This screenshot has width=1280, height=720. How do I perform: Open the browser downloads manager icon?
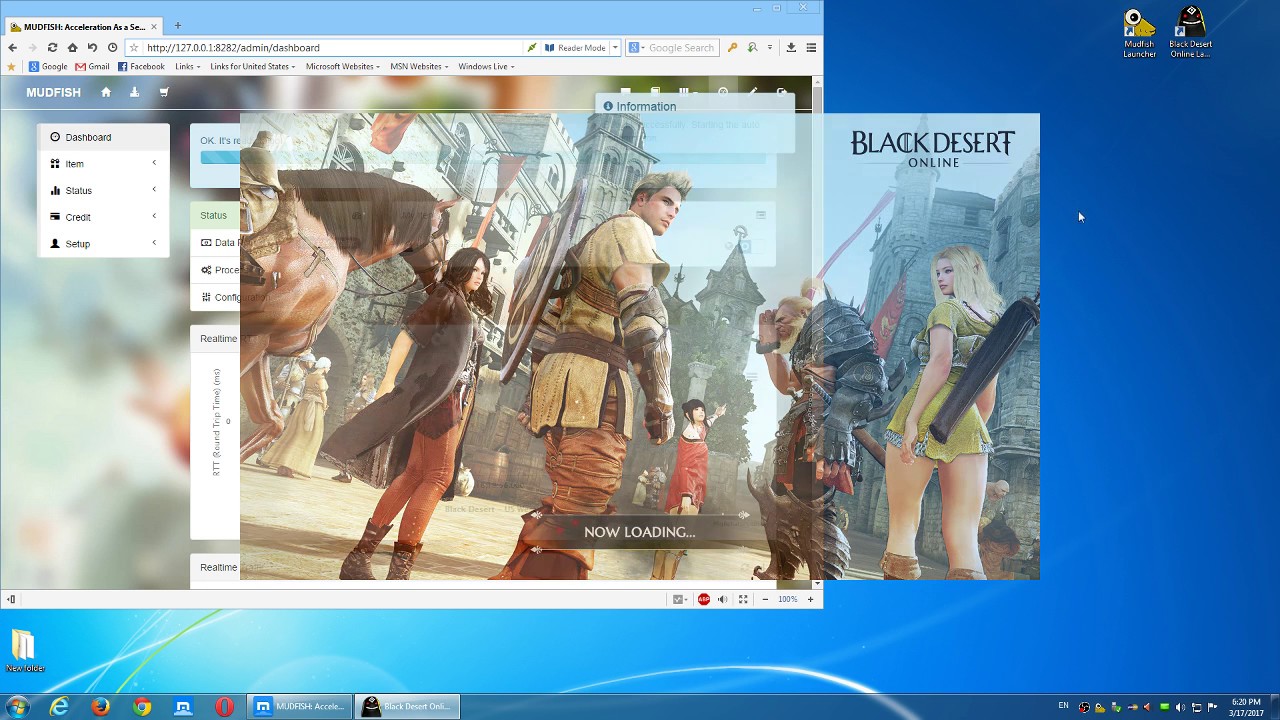pyautogui.click(x=791, y=47)
